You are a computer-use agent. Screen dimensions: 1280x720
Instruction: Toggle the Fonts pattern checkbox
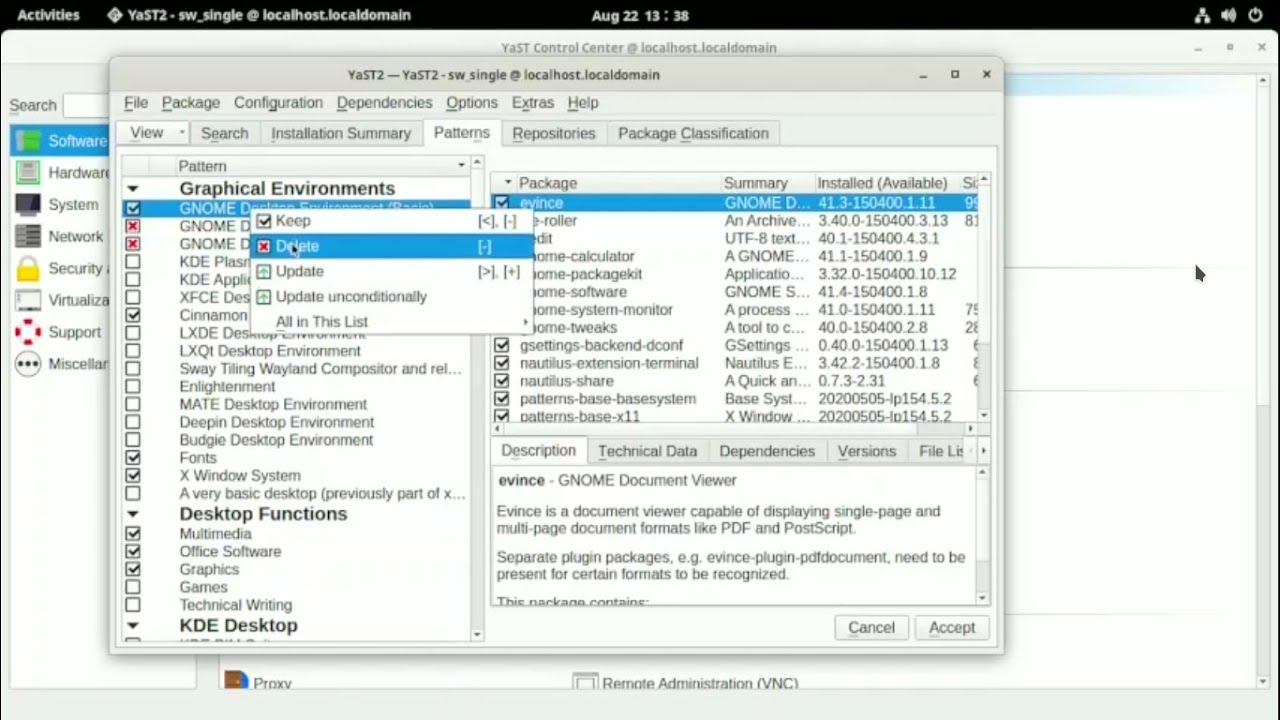tap(133, 458)
